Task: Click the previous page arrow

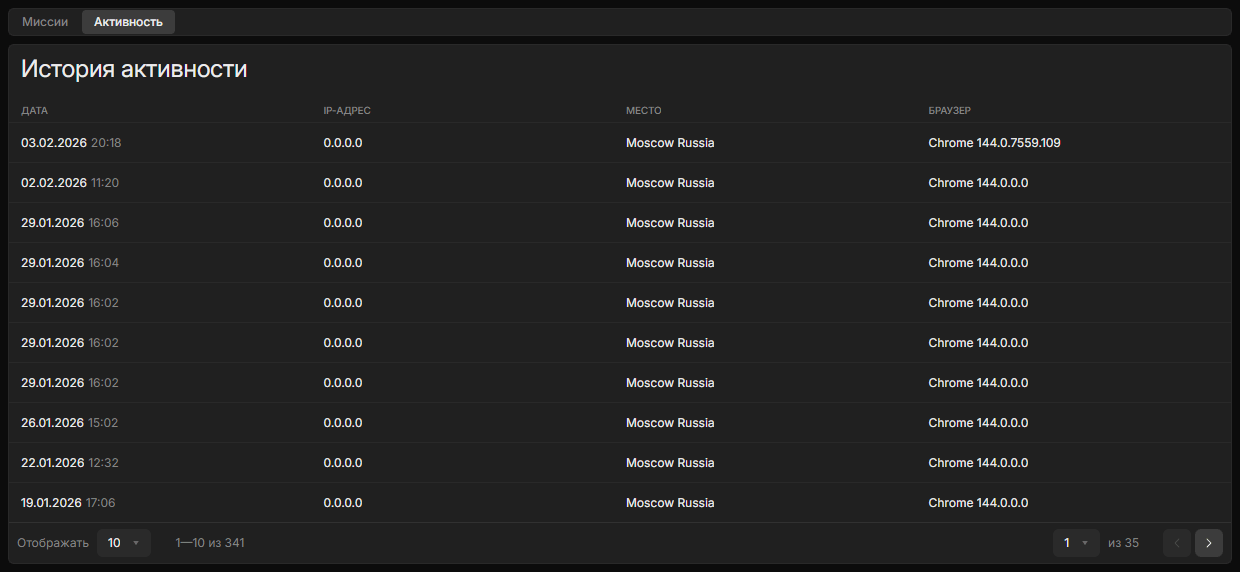Action: 1177,543
